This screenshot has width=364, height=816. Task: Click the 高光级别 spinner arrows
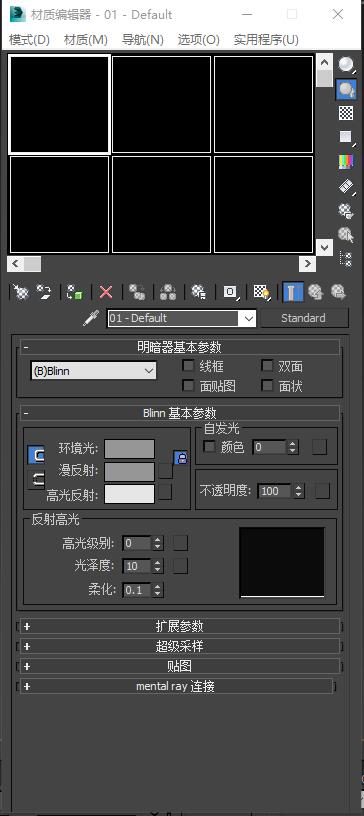158,543
